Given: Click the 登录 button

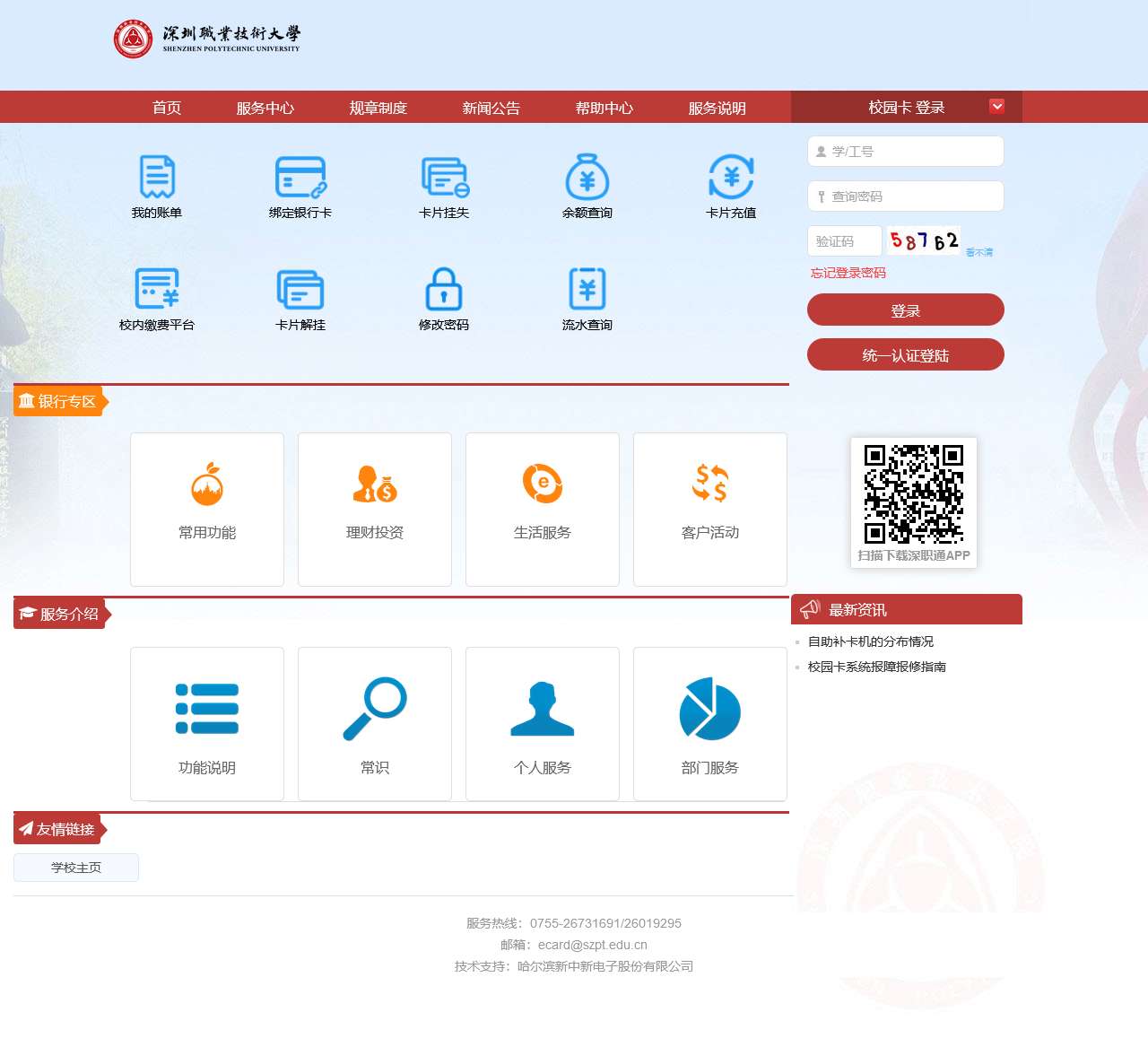Looking at the screenshot, I should (x=906, y=310).
